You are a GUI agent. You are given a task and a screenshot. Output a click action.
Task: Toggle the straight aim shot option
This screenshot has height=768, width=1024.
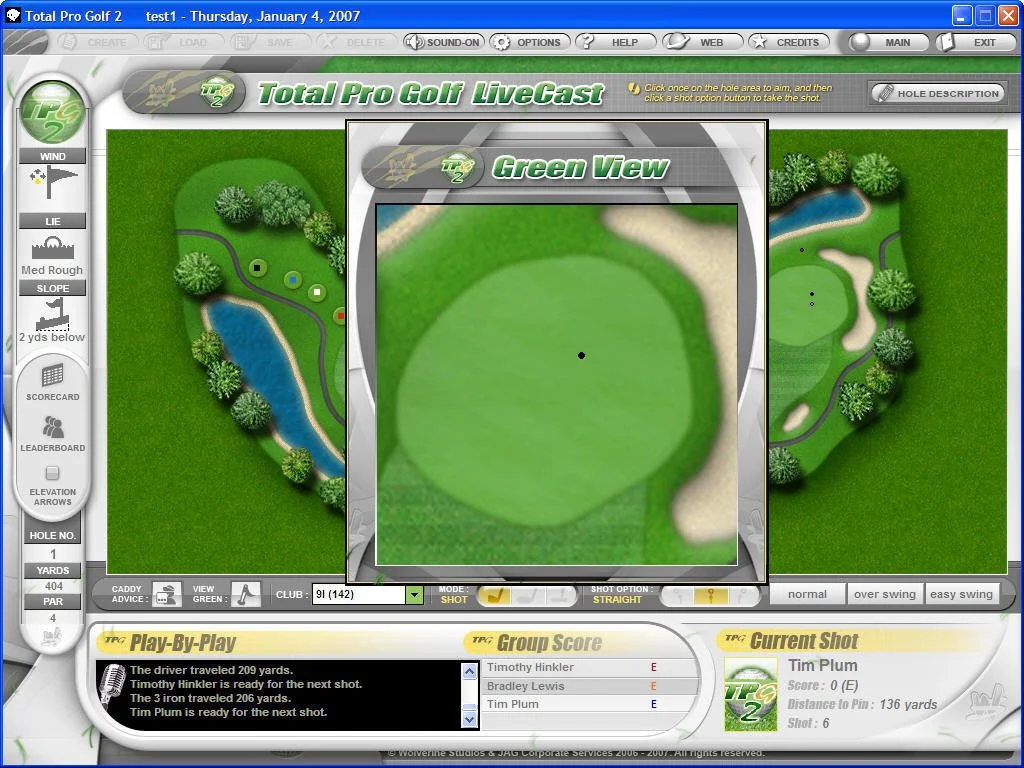point(713,593)
